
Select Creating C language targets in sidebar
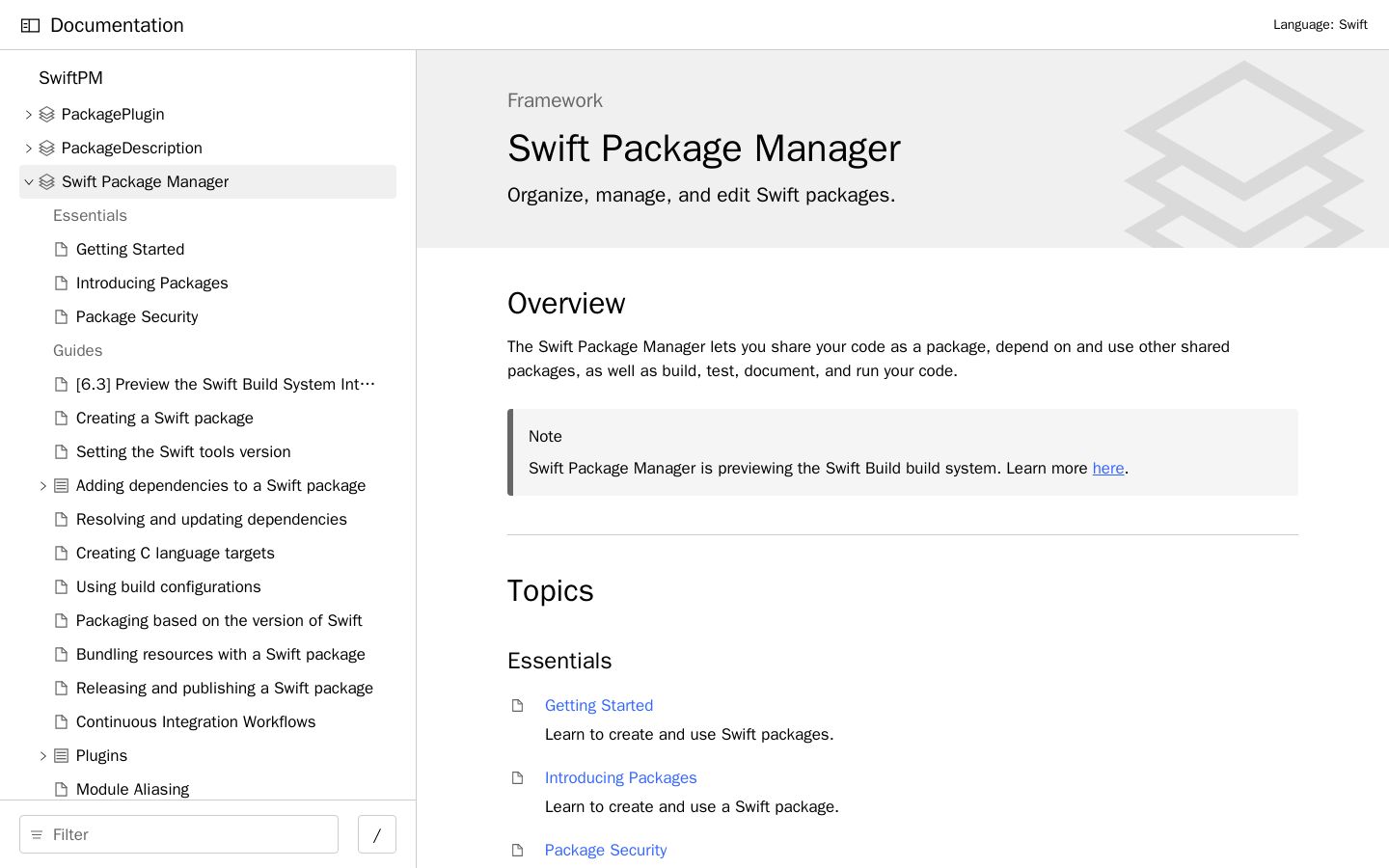176,554
